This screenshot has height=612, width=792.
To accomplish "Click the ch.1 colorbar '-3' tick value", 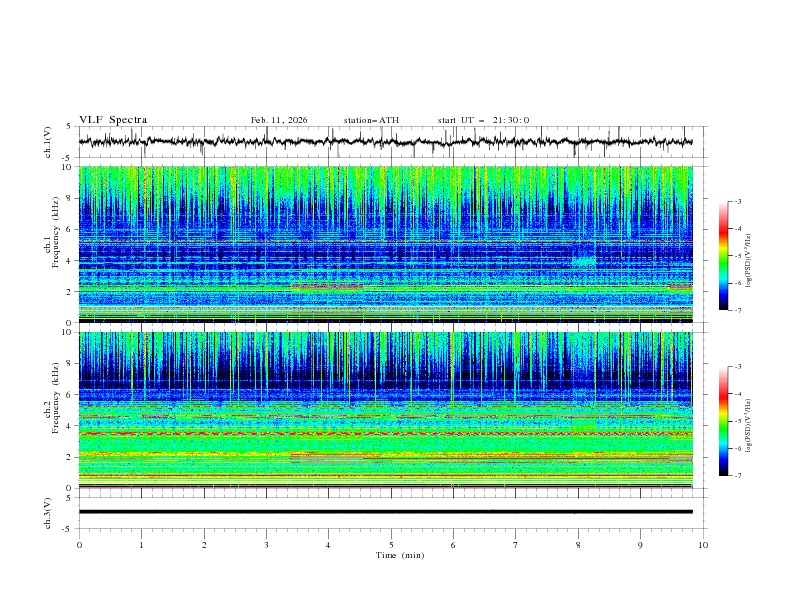I will click(737, 201).
